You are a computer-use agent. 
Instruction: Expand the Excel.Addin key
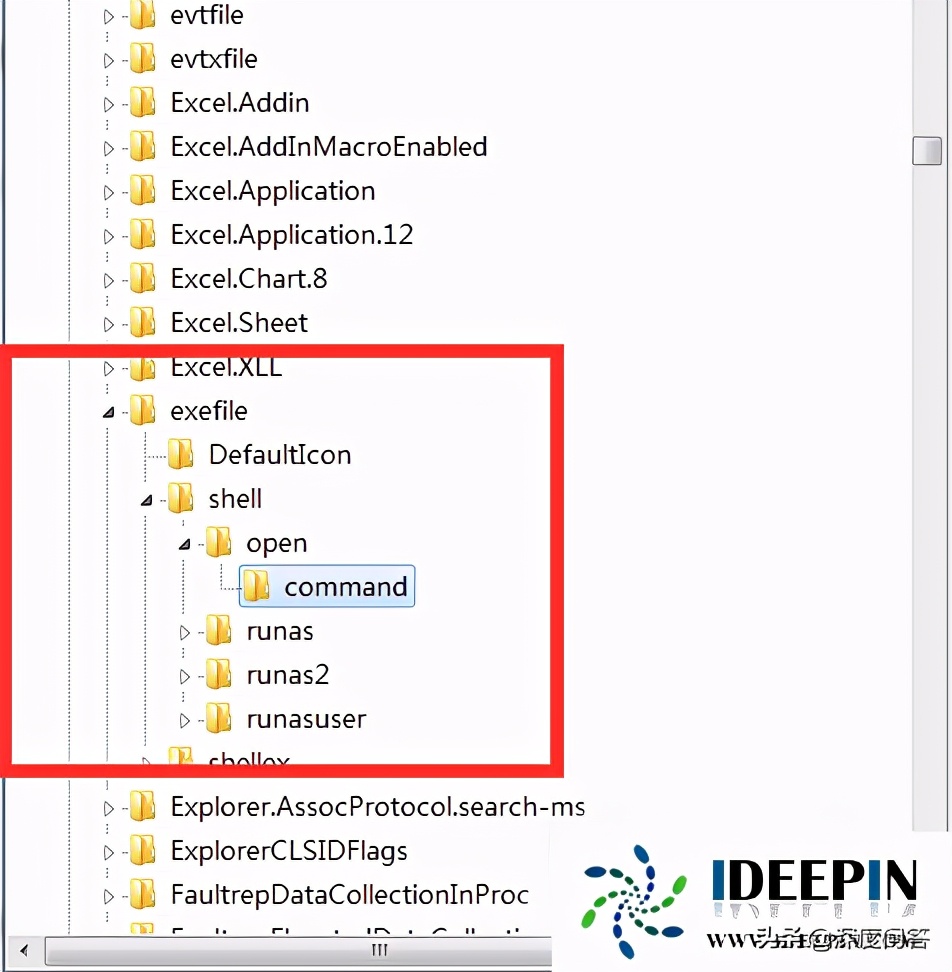pyautogui.click(x=109, y=104)
